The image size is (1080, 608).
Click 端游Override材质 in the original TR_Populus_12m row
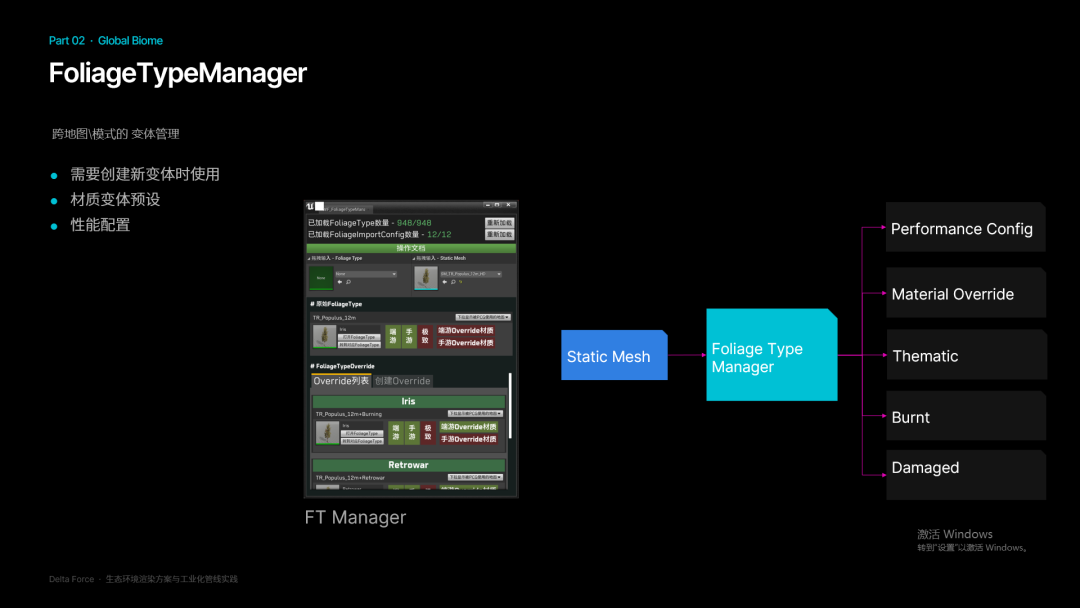coord(466,331)
